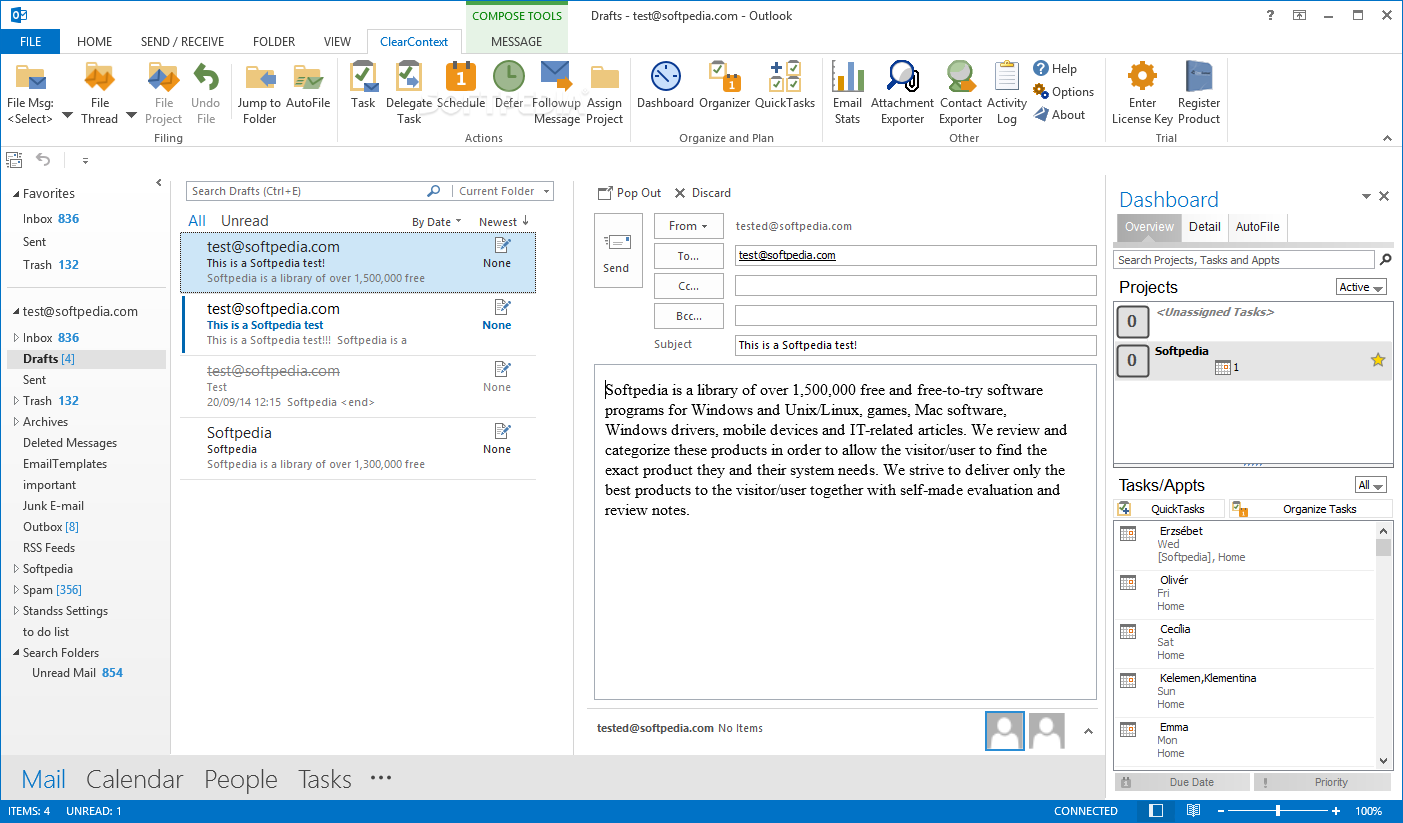Click the Followup Message icon

[x=556, y=93]
